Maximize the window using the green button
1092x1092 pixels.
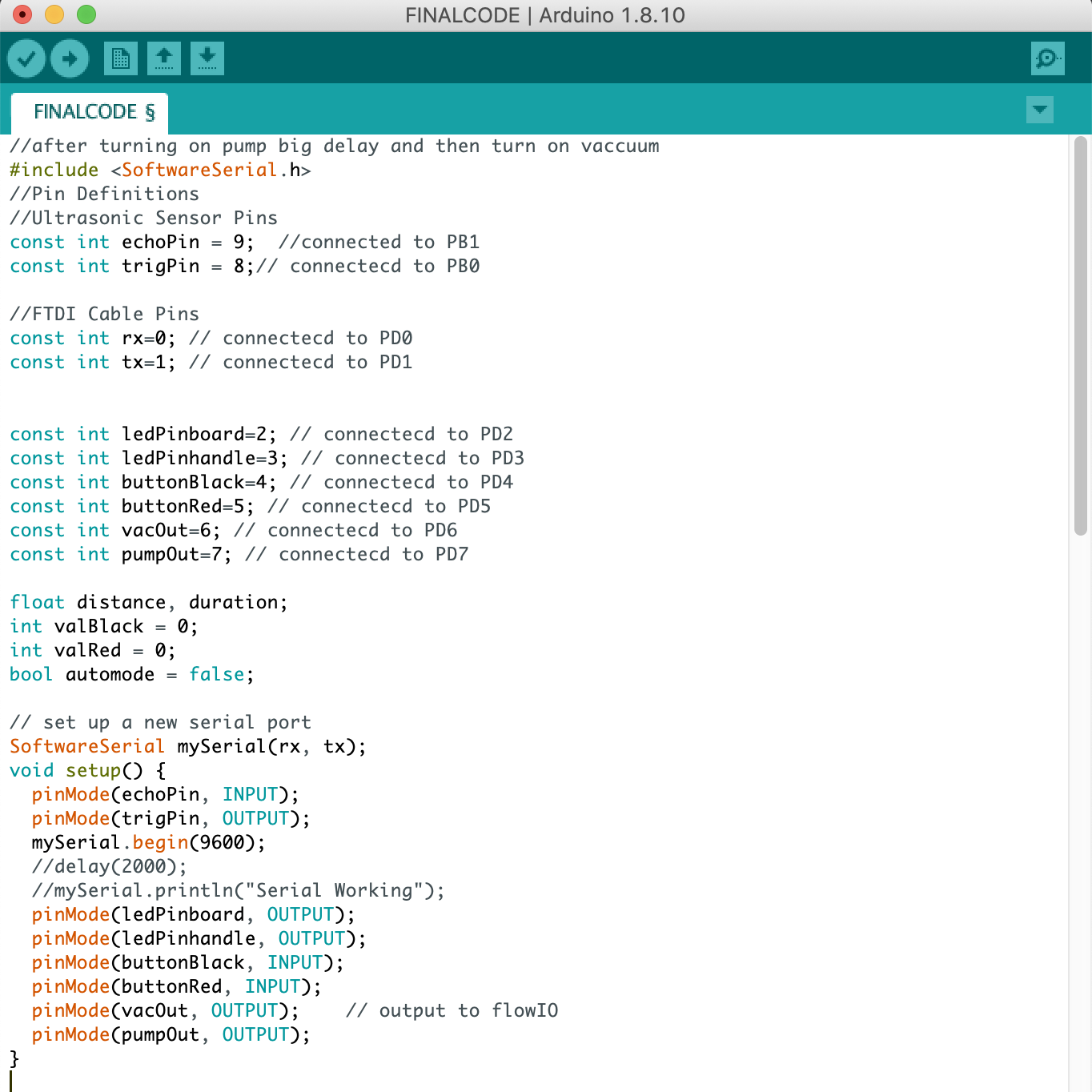(x=86, y=14)
